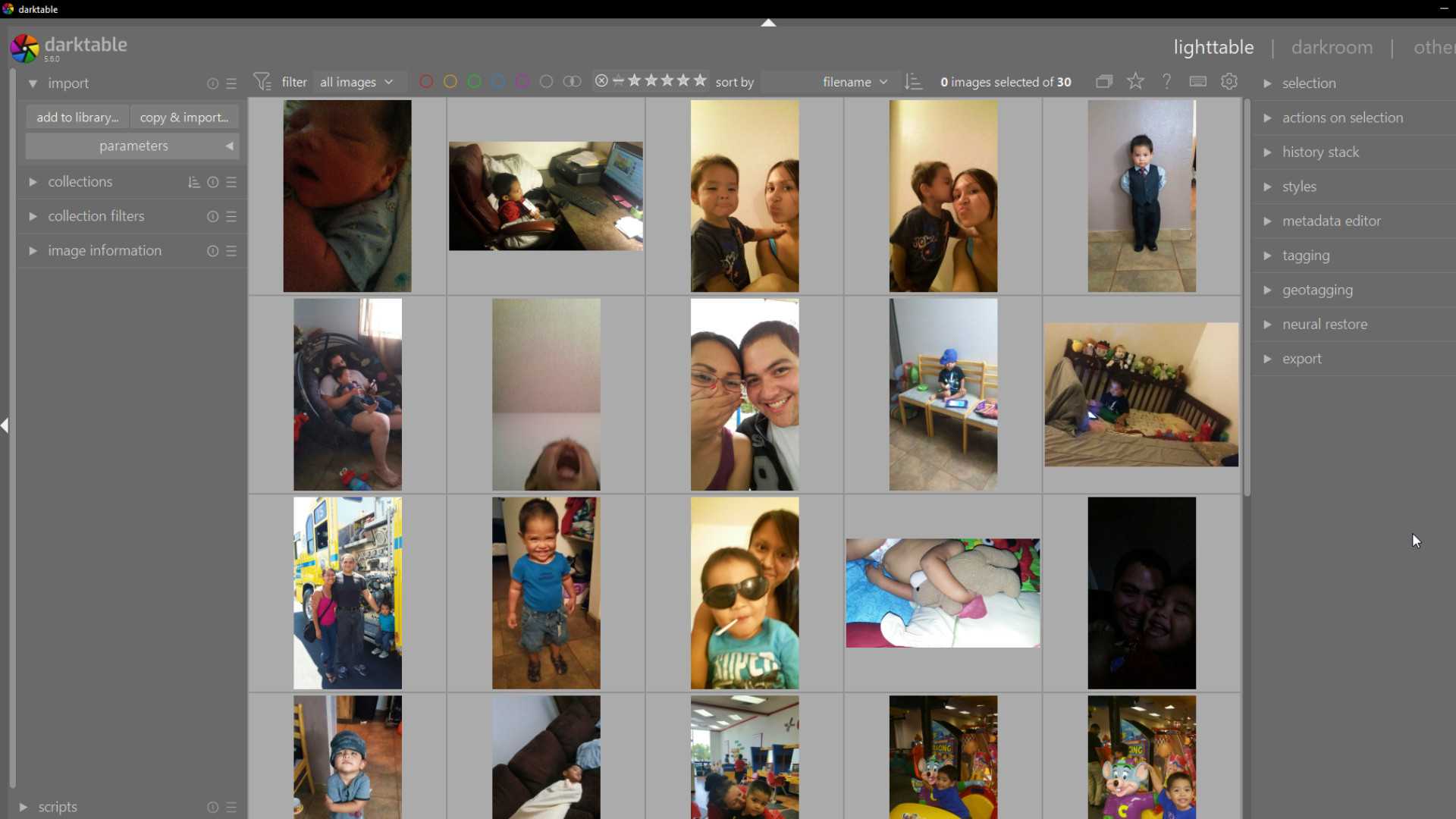Select the fire truck family photo thumbnail
Viewport: 1456px width, 819px height.
tap(347, 593)
